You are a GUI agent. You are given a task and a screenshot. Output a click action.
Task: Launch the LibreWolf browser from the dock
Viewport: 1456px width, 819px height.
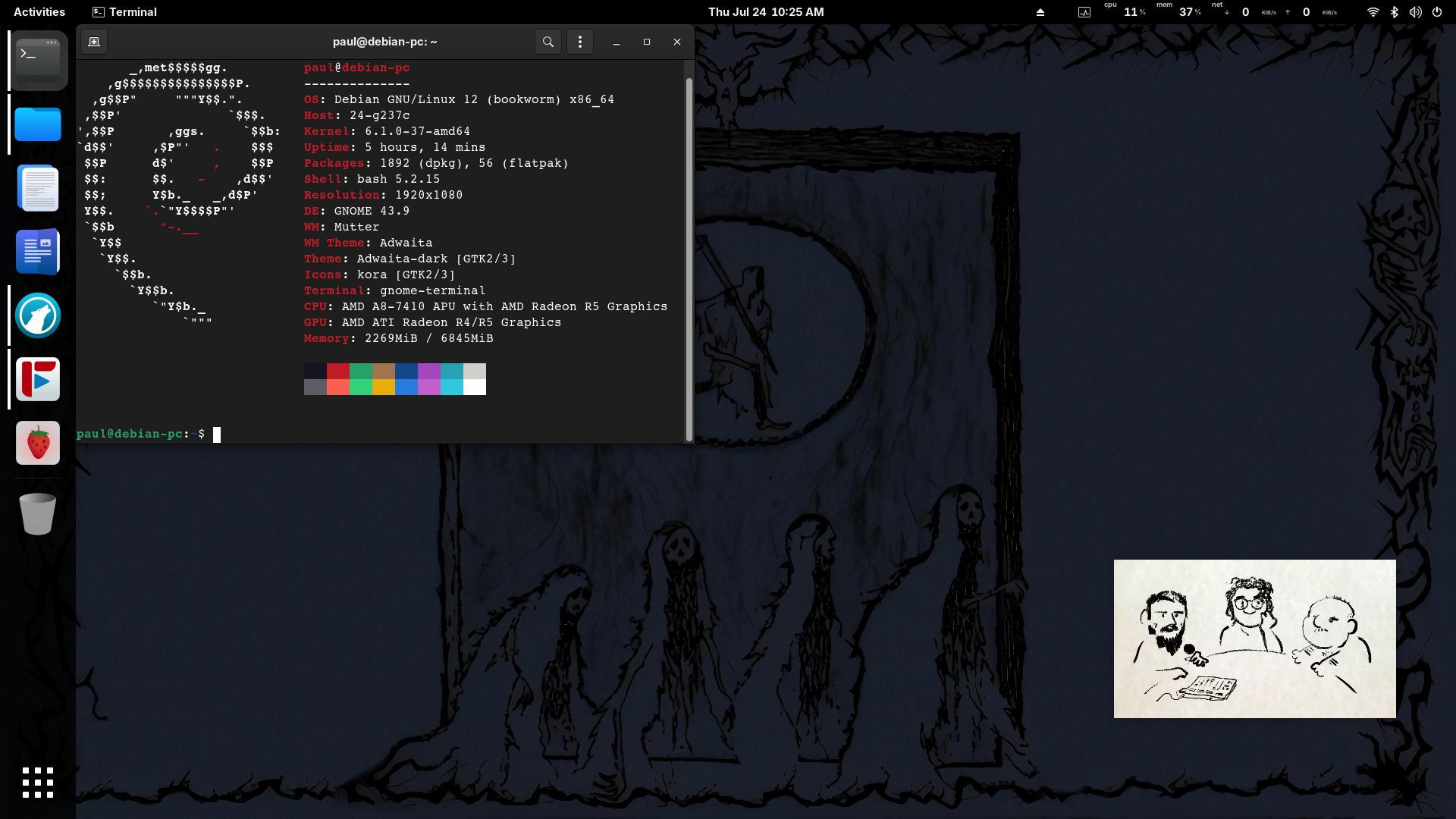[x=38, y=315]
